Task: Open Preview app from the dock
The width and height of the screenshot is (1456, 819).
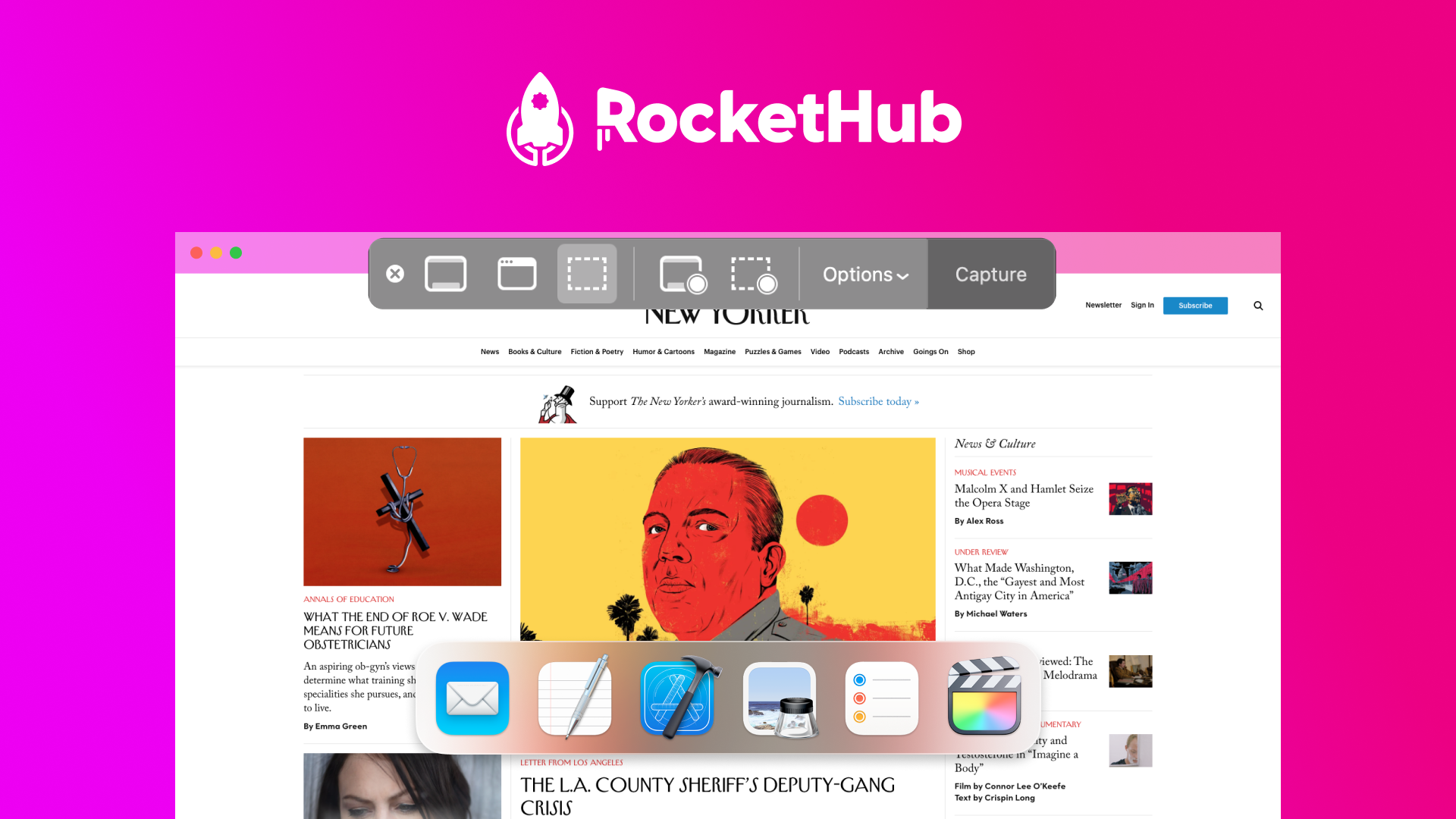Action: coord(779,698)
